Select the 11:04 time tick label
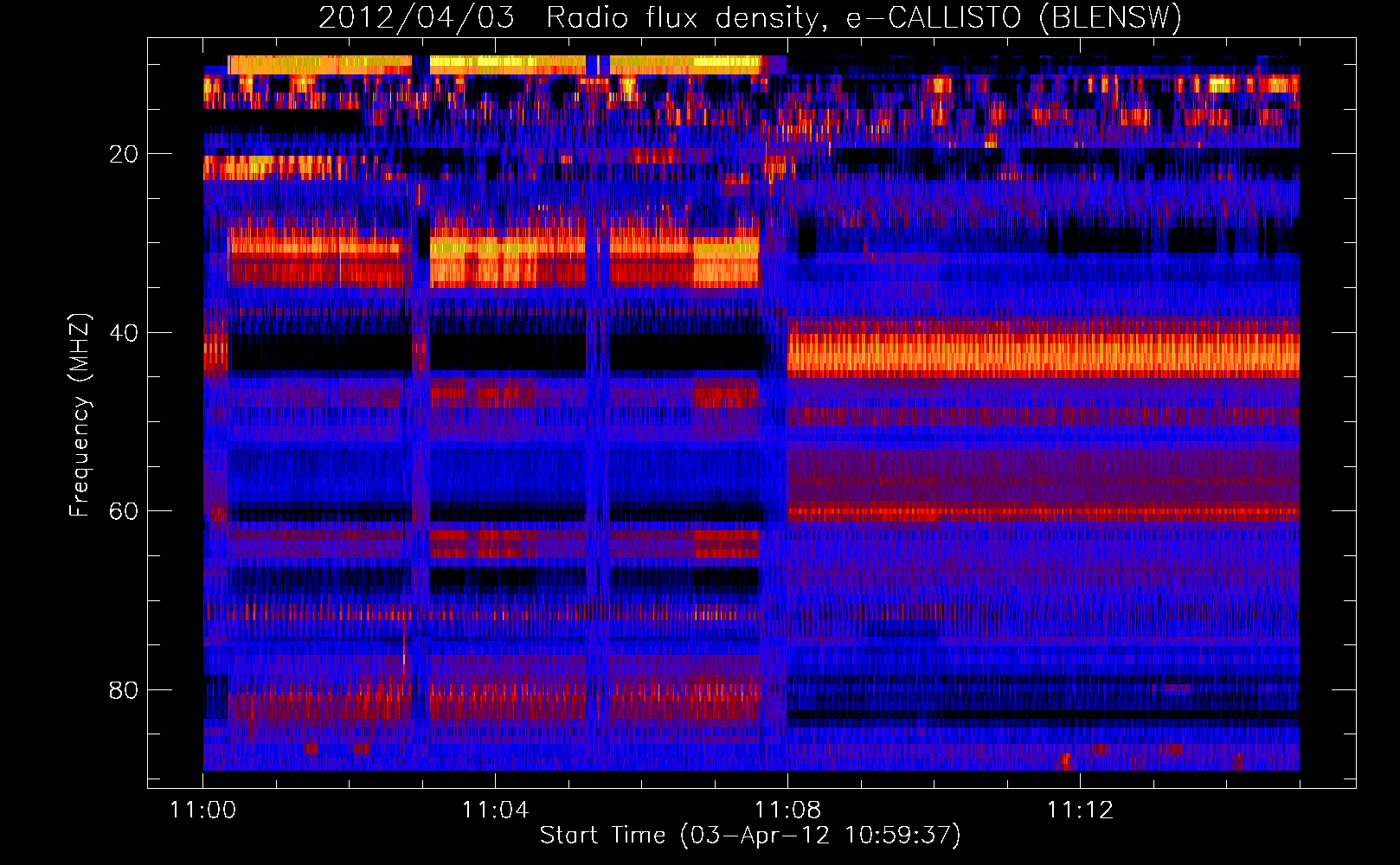 [x=495, y=810]
